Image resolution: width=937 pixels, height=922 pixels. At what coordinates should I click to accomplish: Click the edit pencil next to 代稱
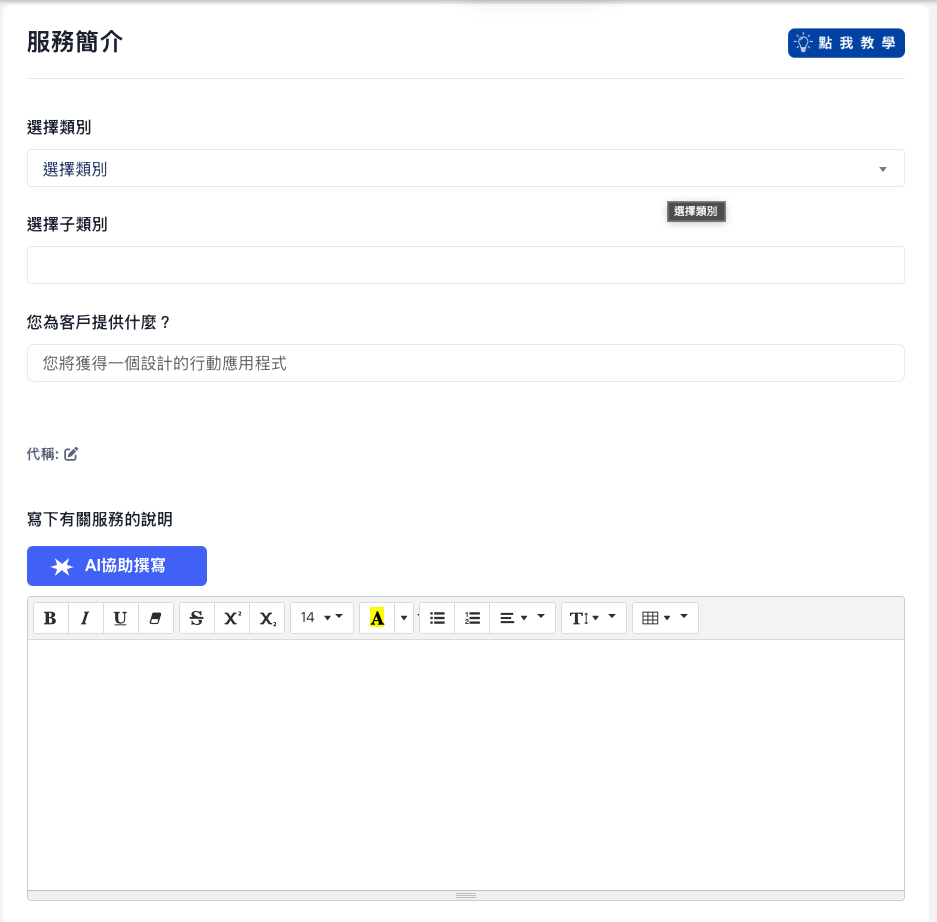click(70, 453)
